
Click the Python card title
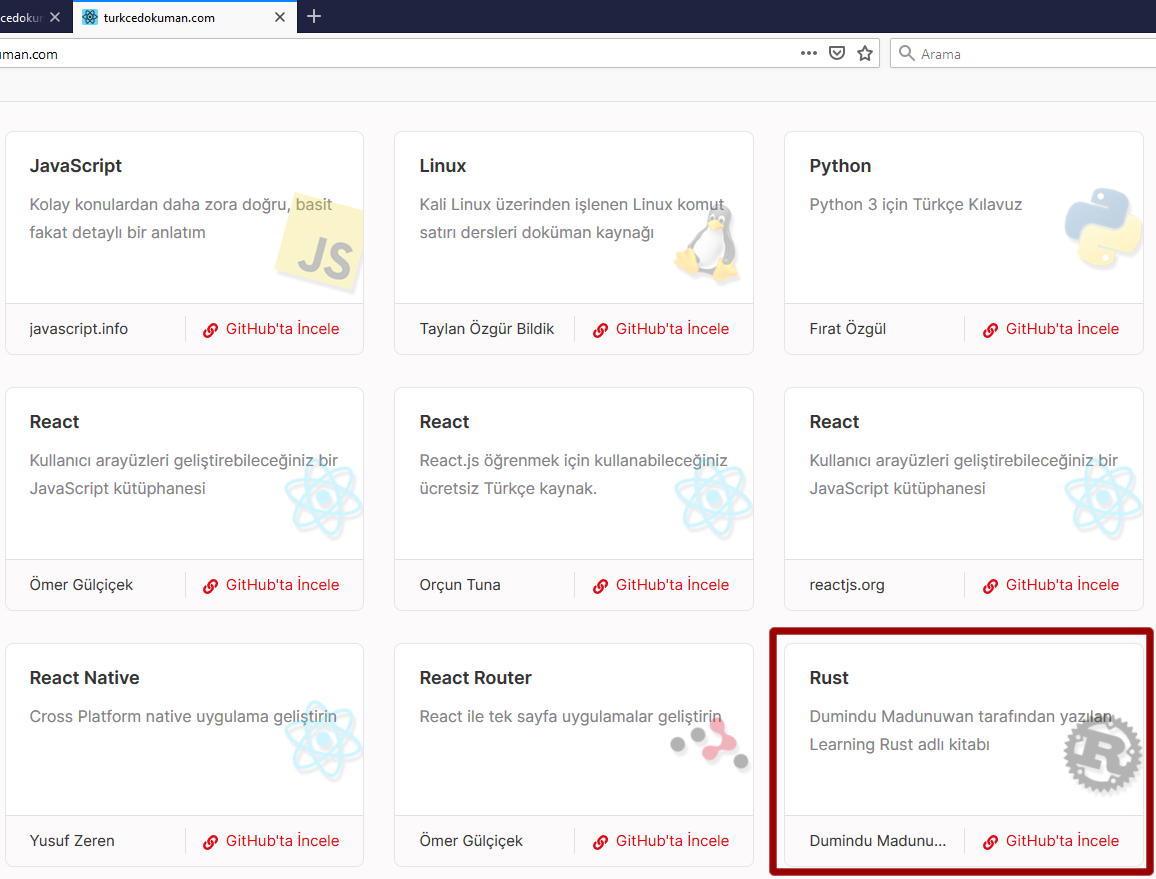point(840,166)
